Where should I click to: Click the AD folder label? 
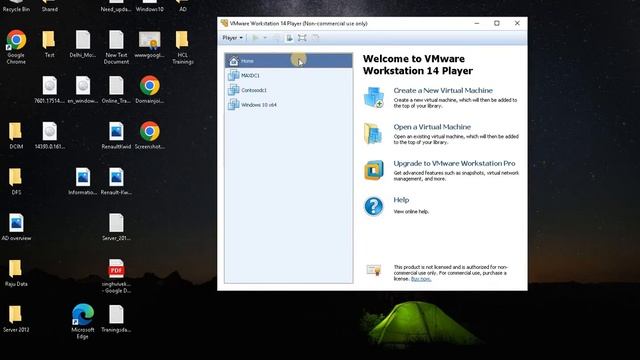182,9
